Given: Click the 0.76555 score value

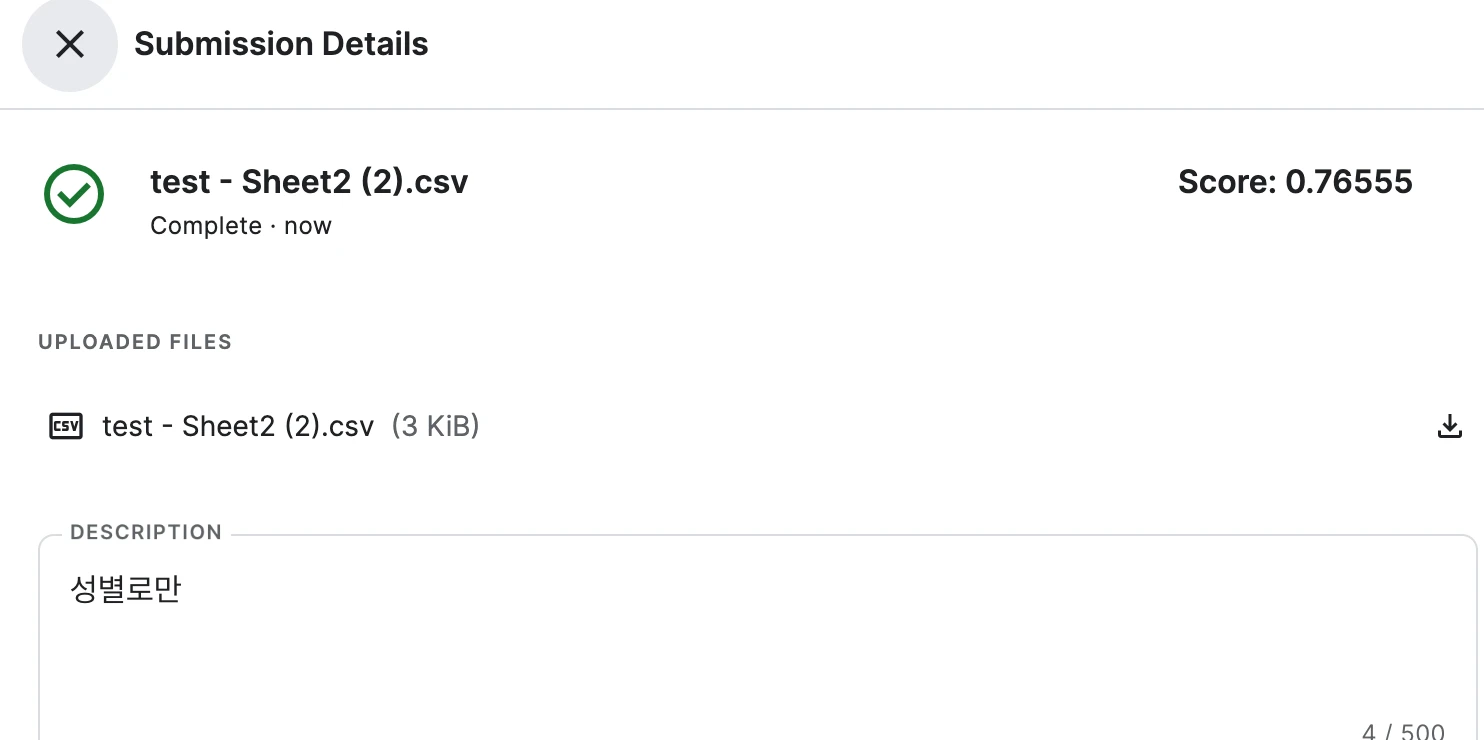Looking at the screenshot, I should (x=1349, y=182).
